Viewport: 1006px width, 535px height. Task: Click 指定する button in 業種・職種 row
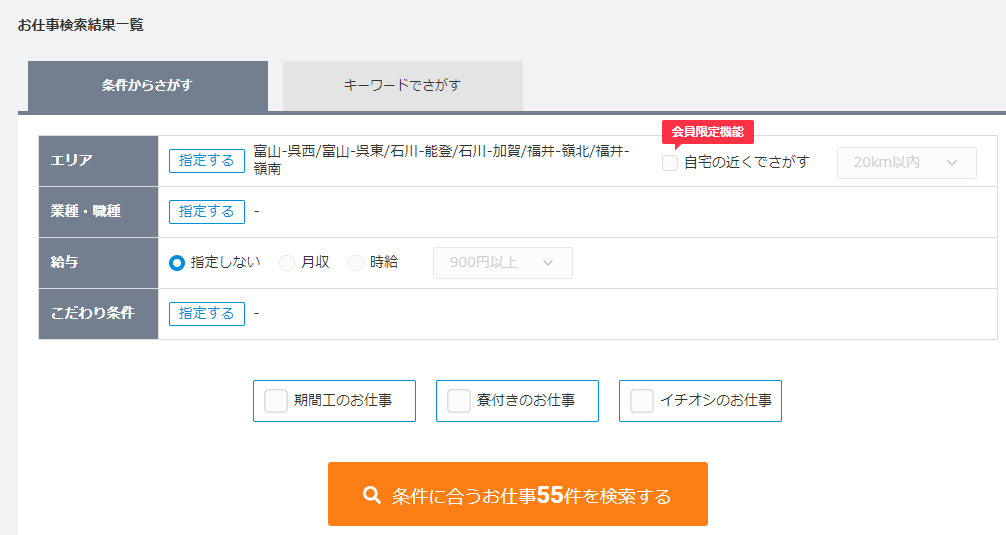coord(207,212)
